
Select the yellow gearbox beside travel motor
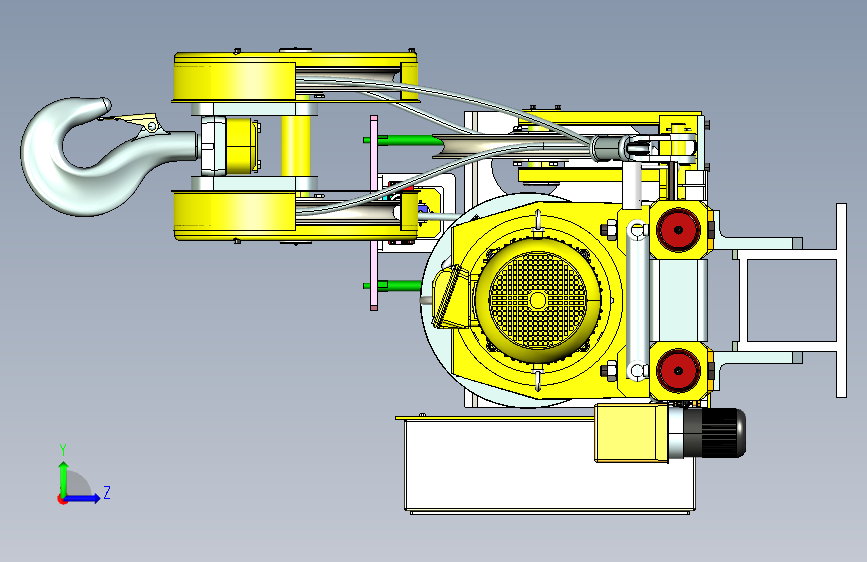tap(631, 433)
